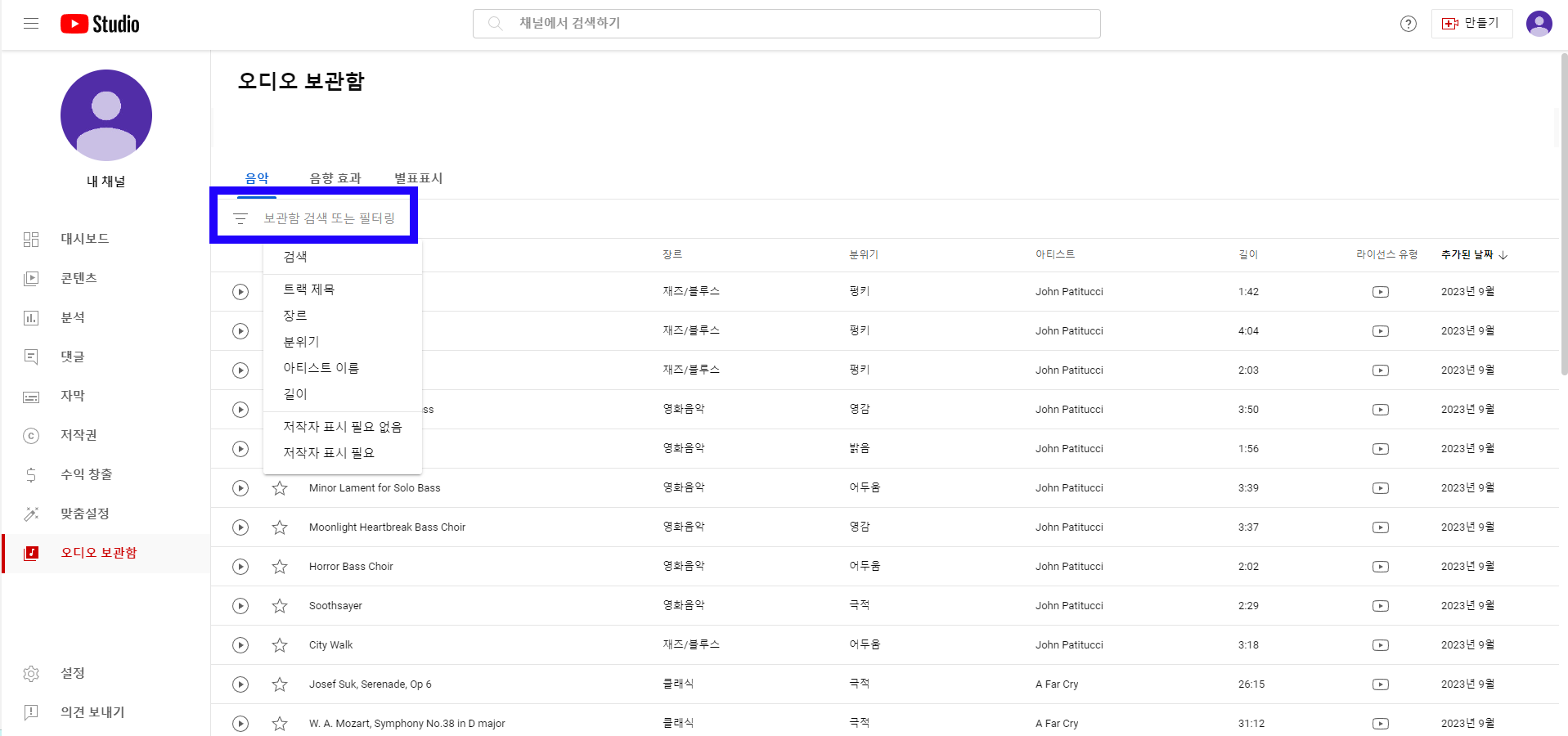Select 분위기 filter option in dropdown

pyautogui.click(x=343, y=342)
